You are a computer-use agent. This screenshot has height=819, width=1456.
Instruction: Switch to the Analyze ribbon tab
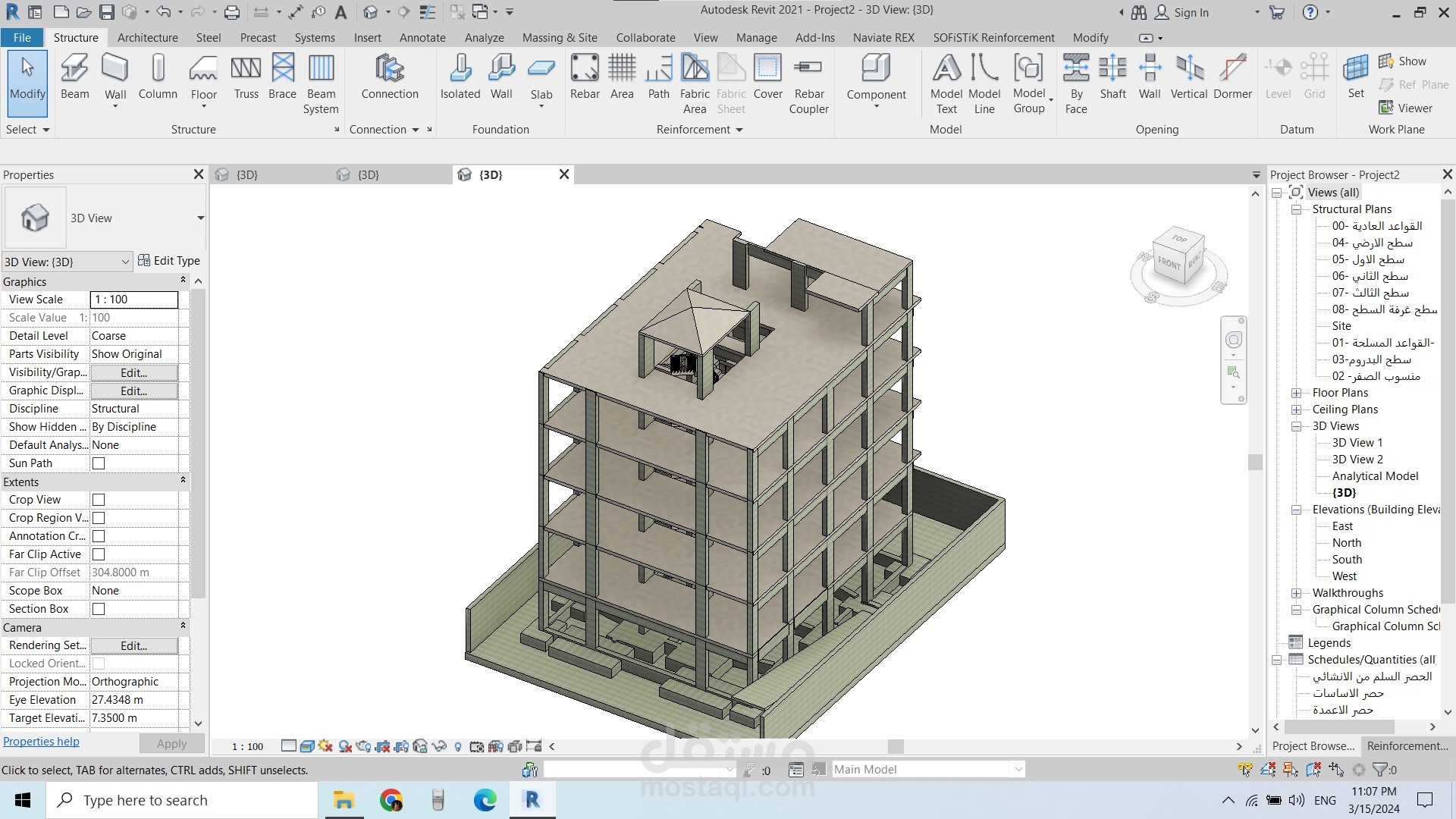coord(484,37)
